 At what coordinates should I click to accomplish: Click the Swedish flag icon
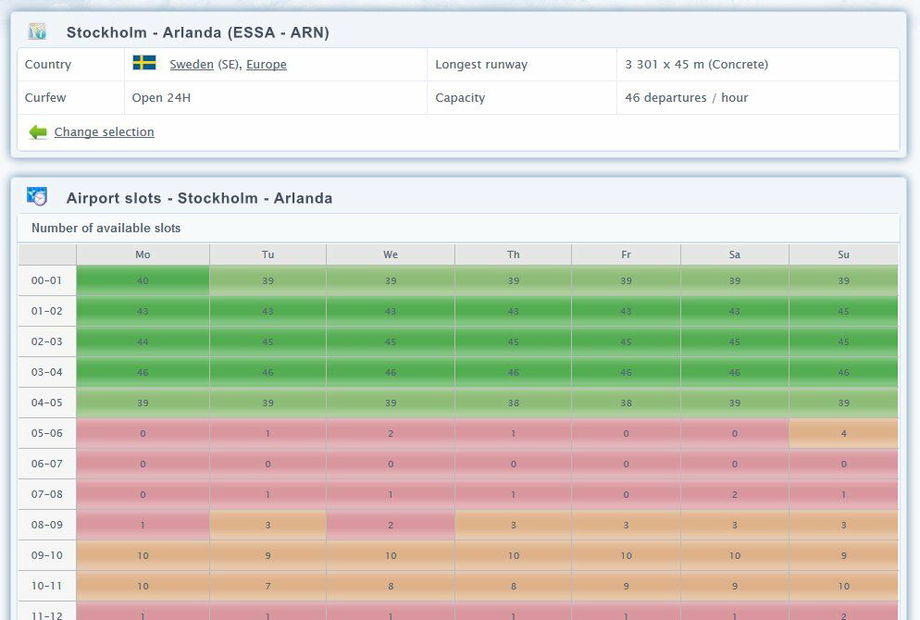pyautogui.click(x=144, y=63)
